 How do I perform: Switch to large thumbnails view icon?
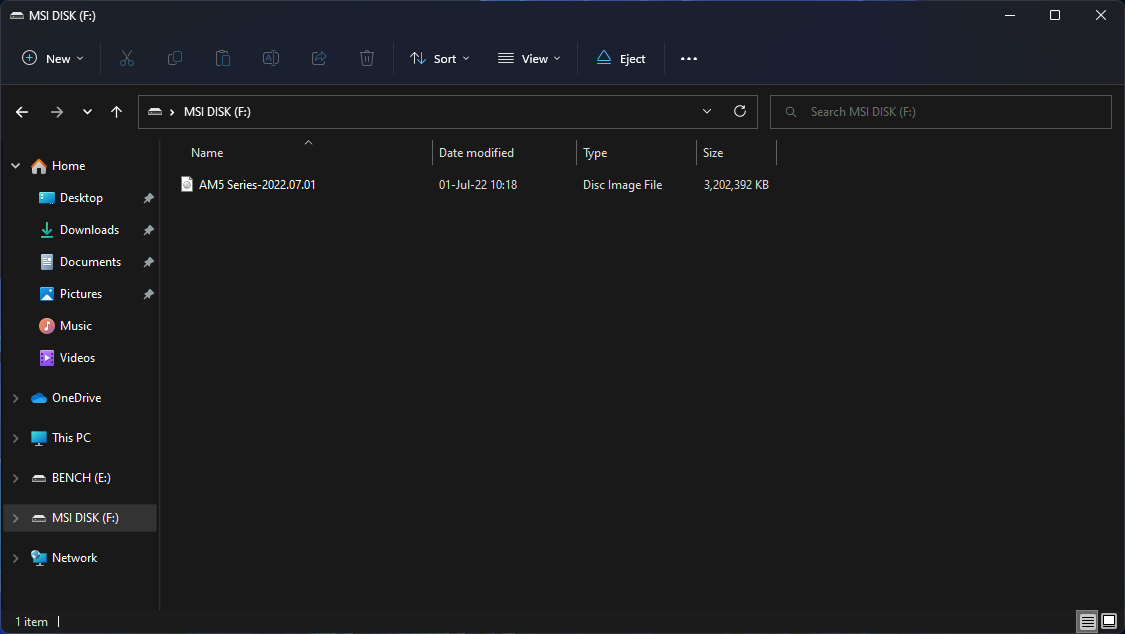tap(1109, 621)
